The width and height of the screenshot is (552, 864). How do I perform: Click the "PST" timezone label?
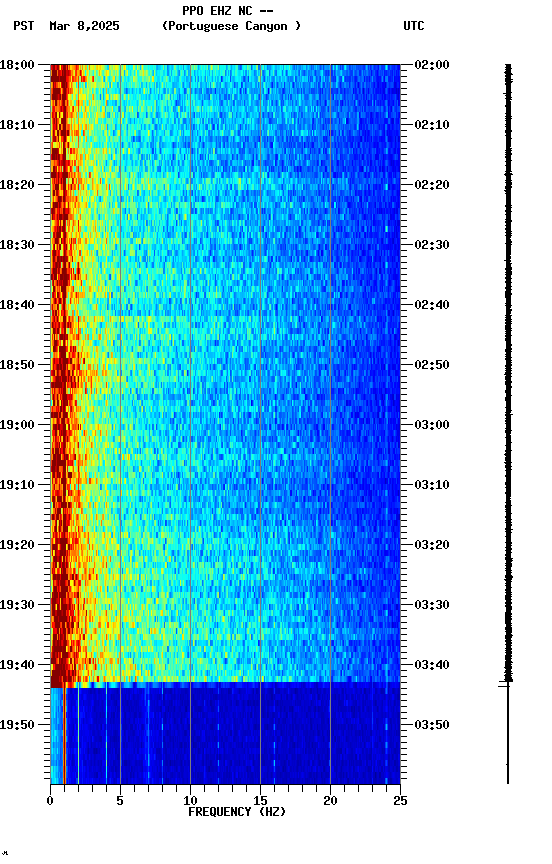[24, 26]
